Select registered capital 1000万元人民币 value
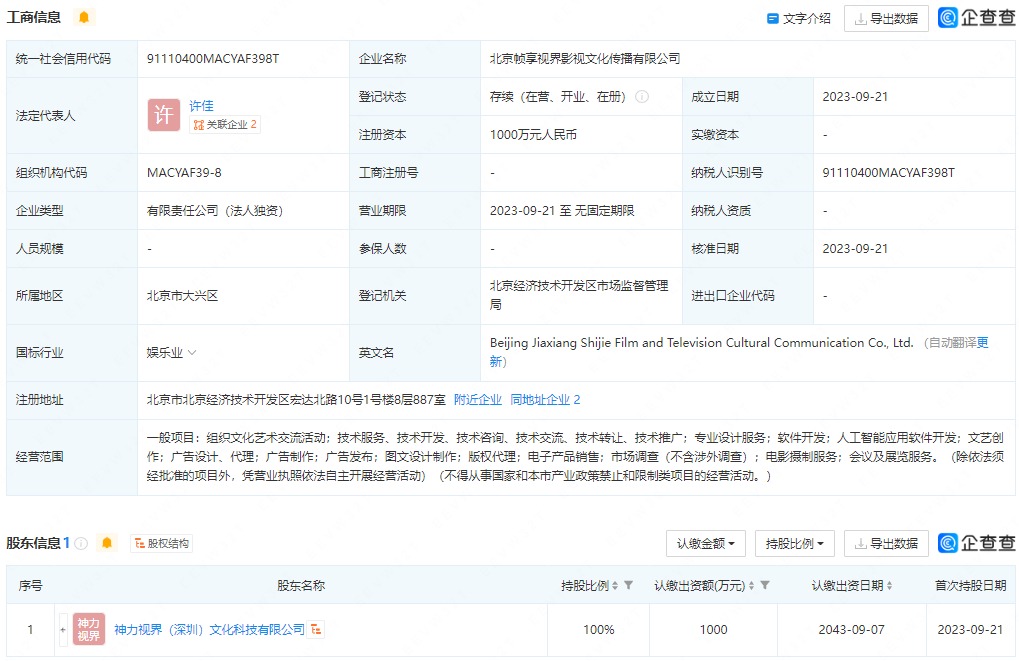Screen dimensions: 1019x661 [533, 135]
